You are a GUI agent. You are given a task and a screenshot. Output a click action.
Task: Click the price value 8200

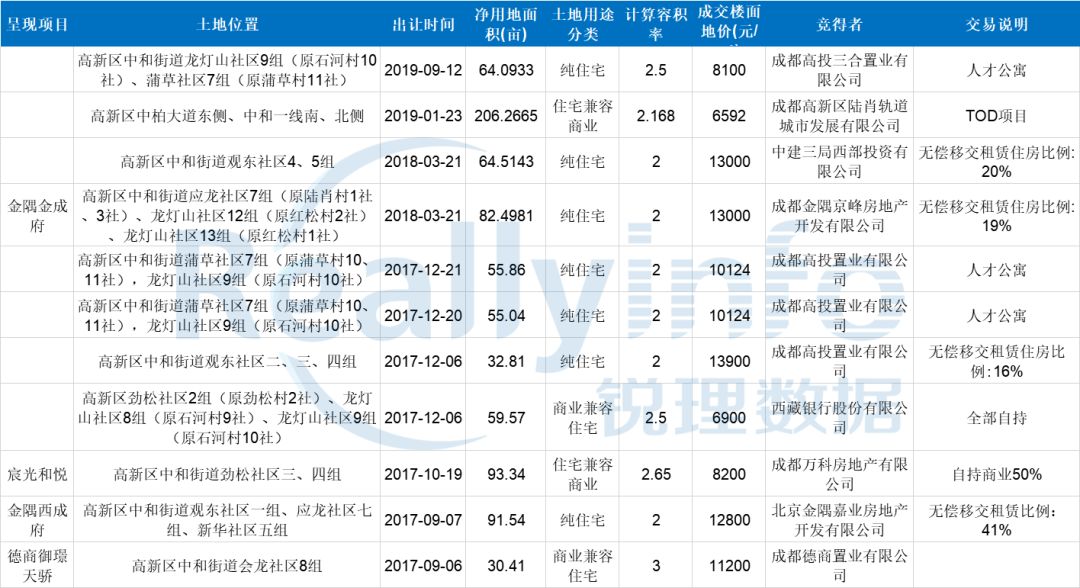click(729, 474)
